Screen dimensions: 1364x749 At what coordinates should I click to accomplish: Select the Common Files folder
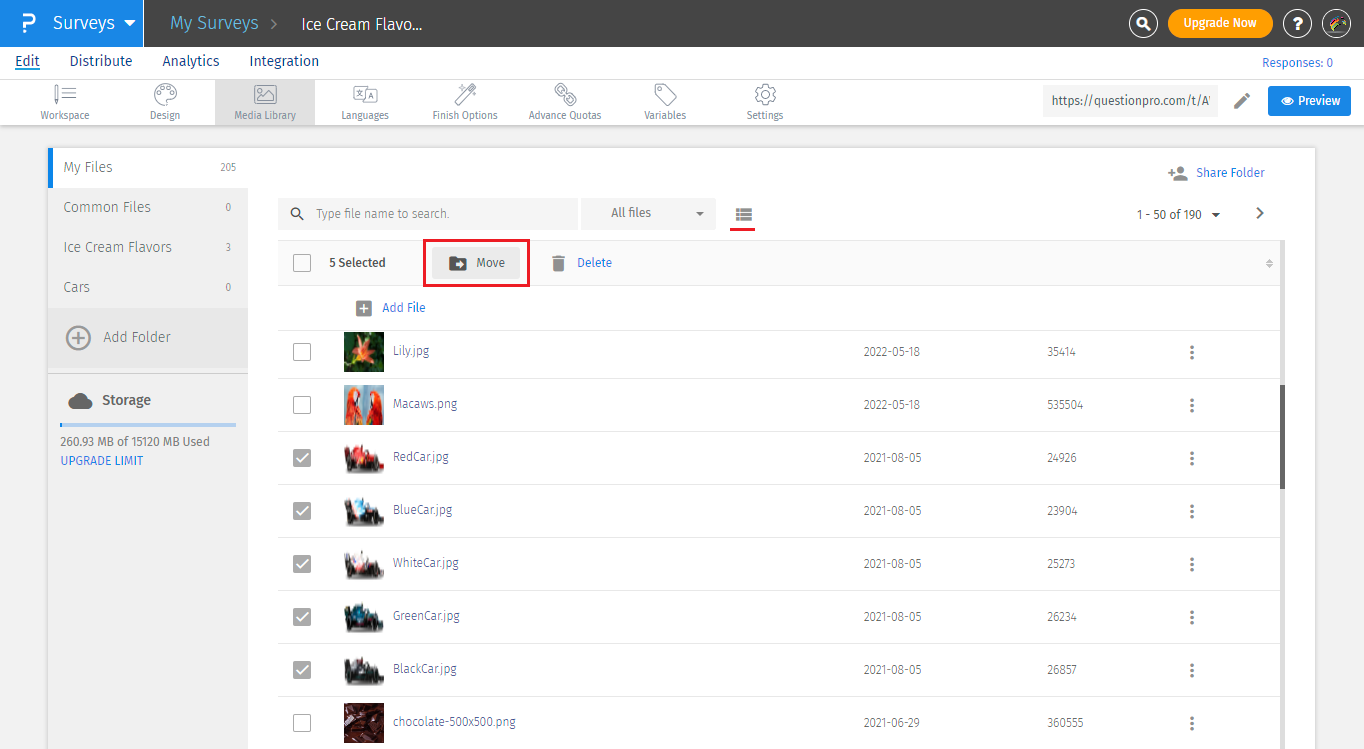[148, 207]
